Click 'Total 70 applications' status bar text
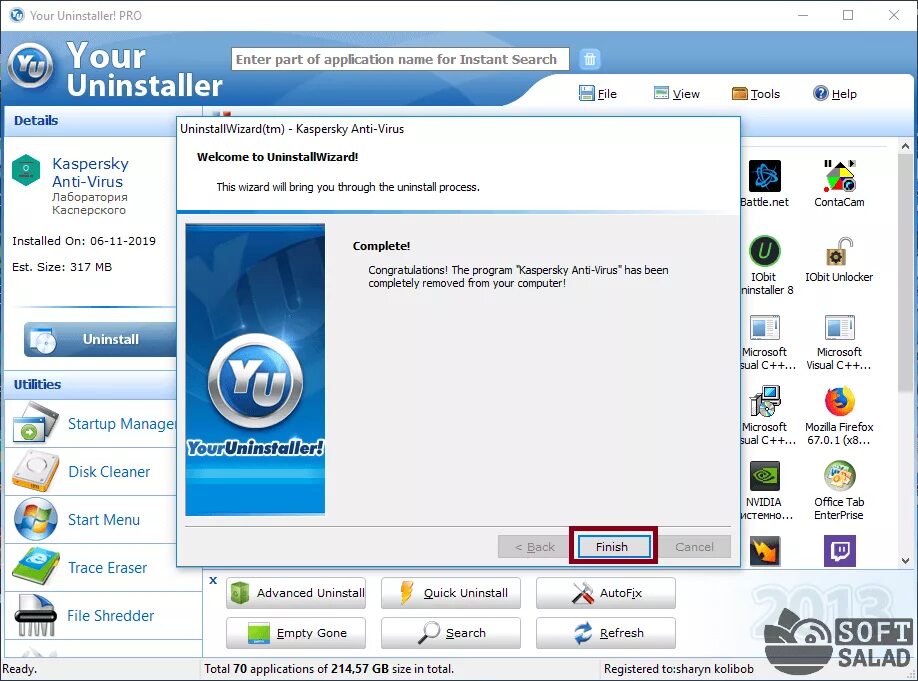 coord(328,669)
